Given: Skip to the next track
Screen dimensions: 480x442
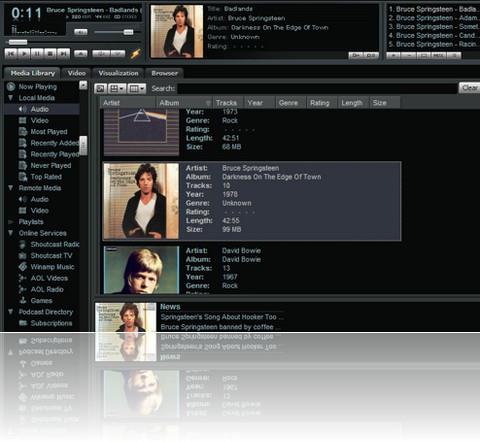Looking at the screenshot, I should (x=63, y=53).
